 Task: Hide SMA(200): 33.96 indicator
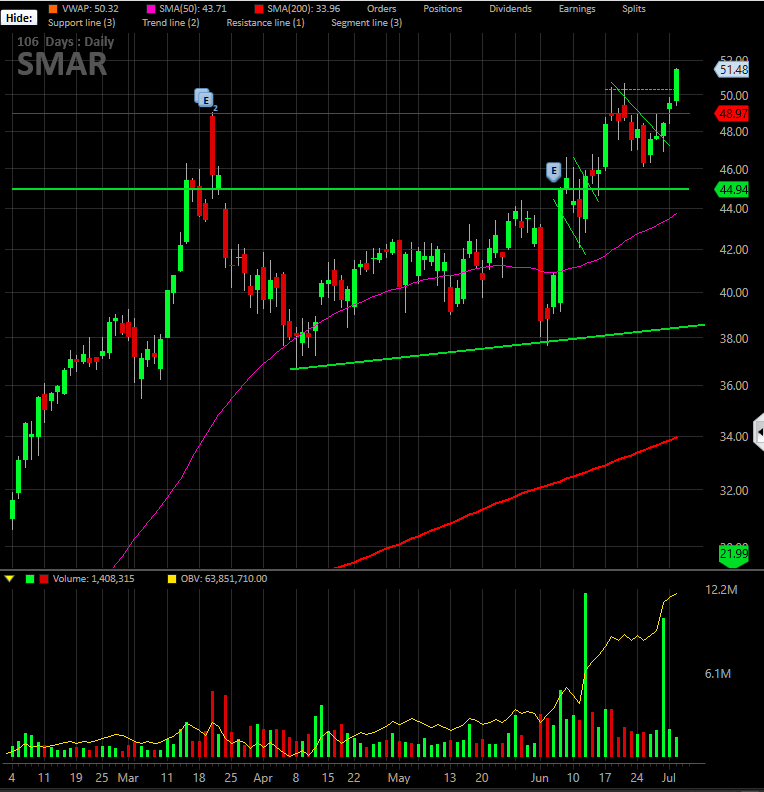tap(303, 9)
